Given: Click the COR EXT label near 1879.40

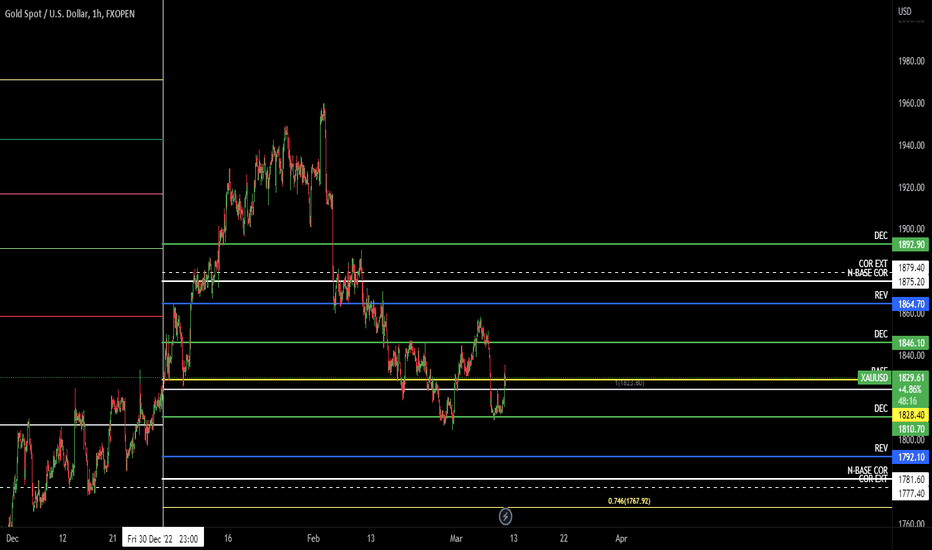Looking at the screenshot, I should point(873,263).
